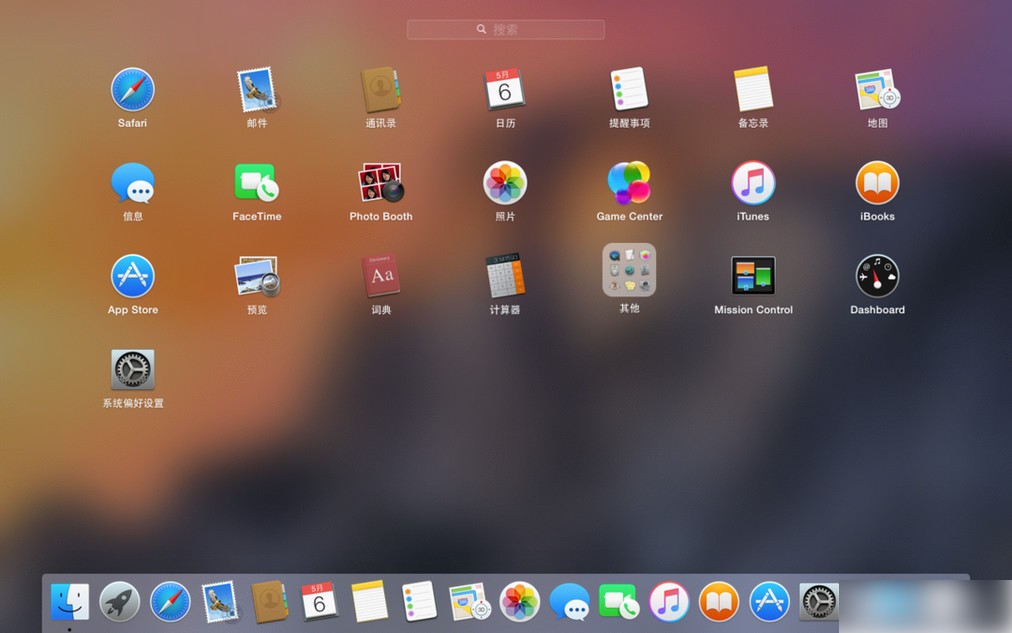Open FaceTime from the Dock
Screen dimensions: 1012x633
pos(619,601)
